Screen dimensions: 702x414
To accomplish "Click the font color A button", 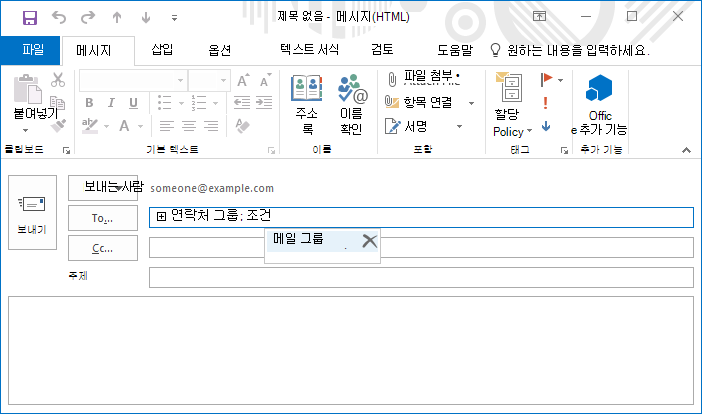I will (x=124, y=126).
